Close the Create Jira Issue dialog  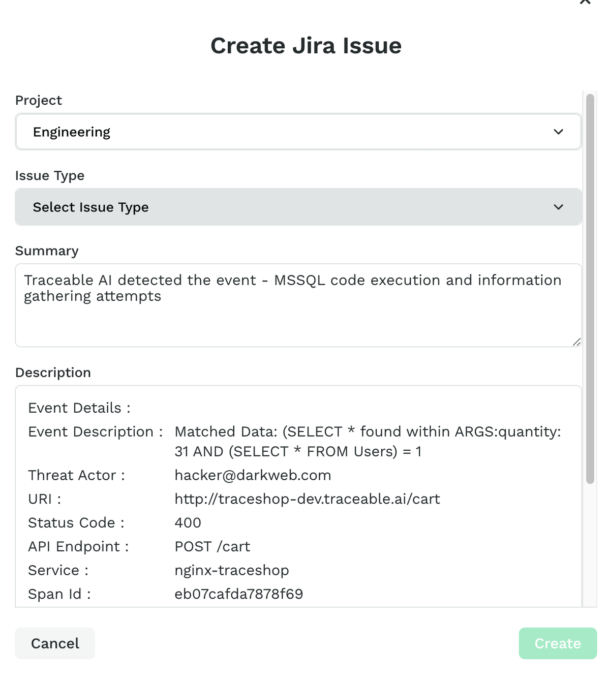(585, 3)
